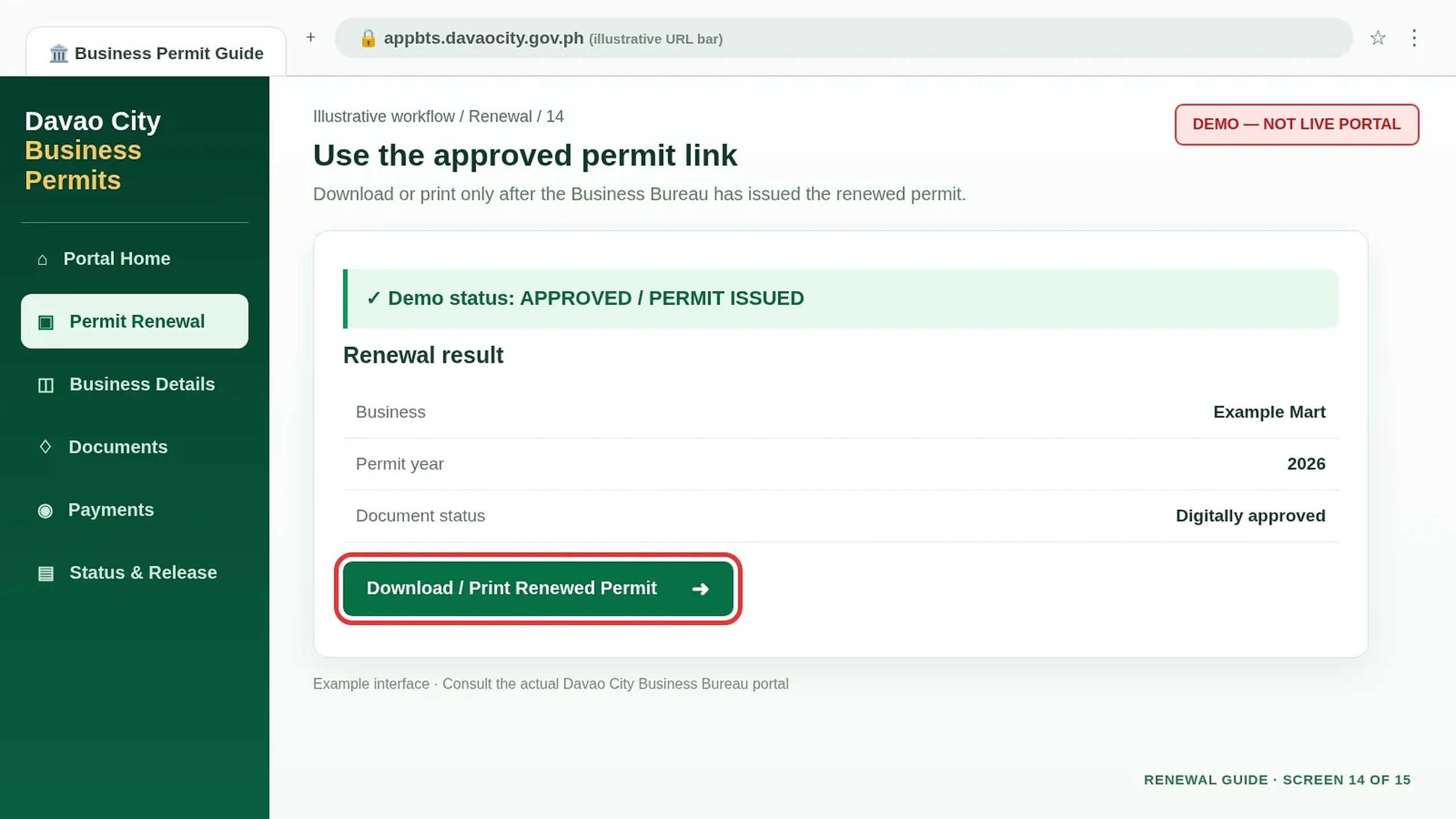1456x819 pixels.
Task: Click the 'Permit year' row label
Action: (400, 464)
